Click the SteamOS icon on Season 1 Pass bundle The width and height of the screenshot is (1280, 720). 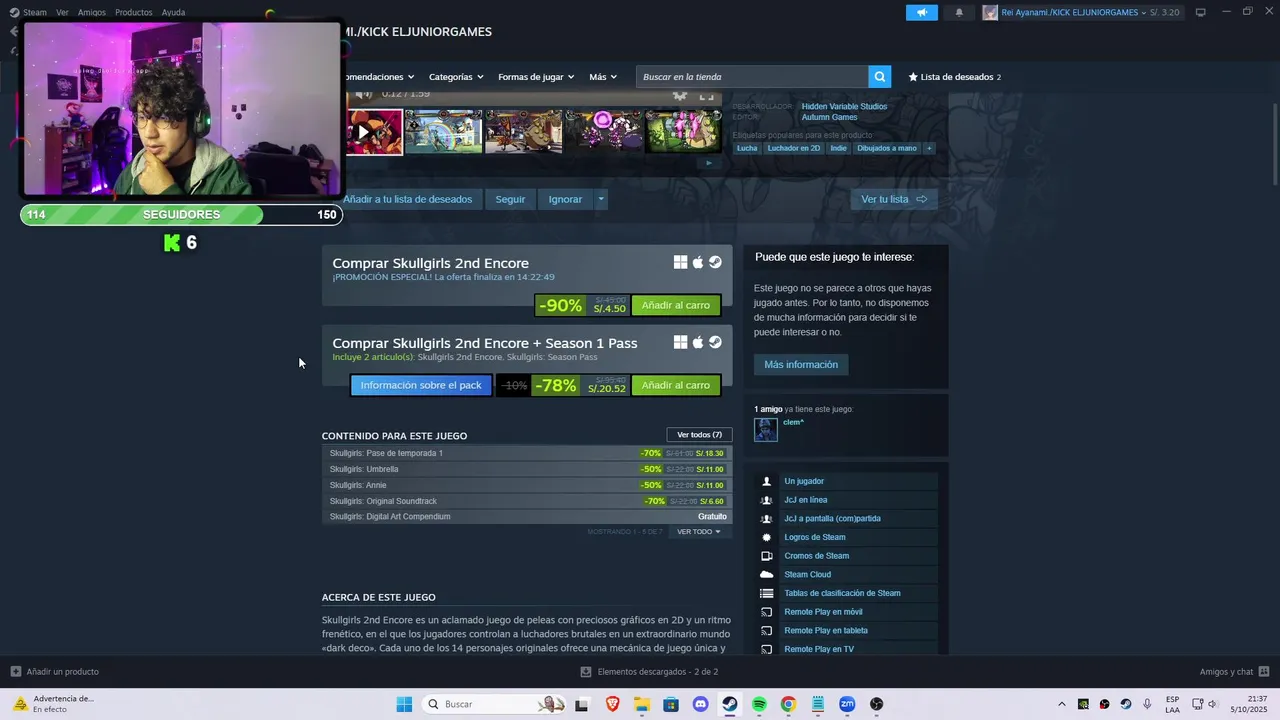pos(715,342)
